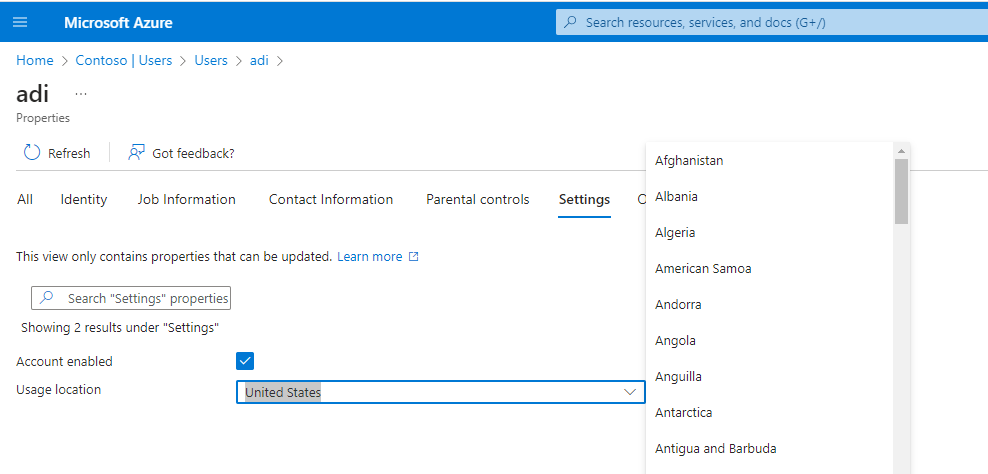Focus the Search resources, services, and docs field
Viewport: 988px width, 474px height.
tap(772, 22)
